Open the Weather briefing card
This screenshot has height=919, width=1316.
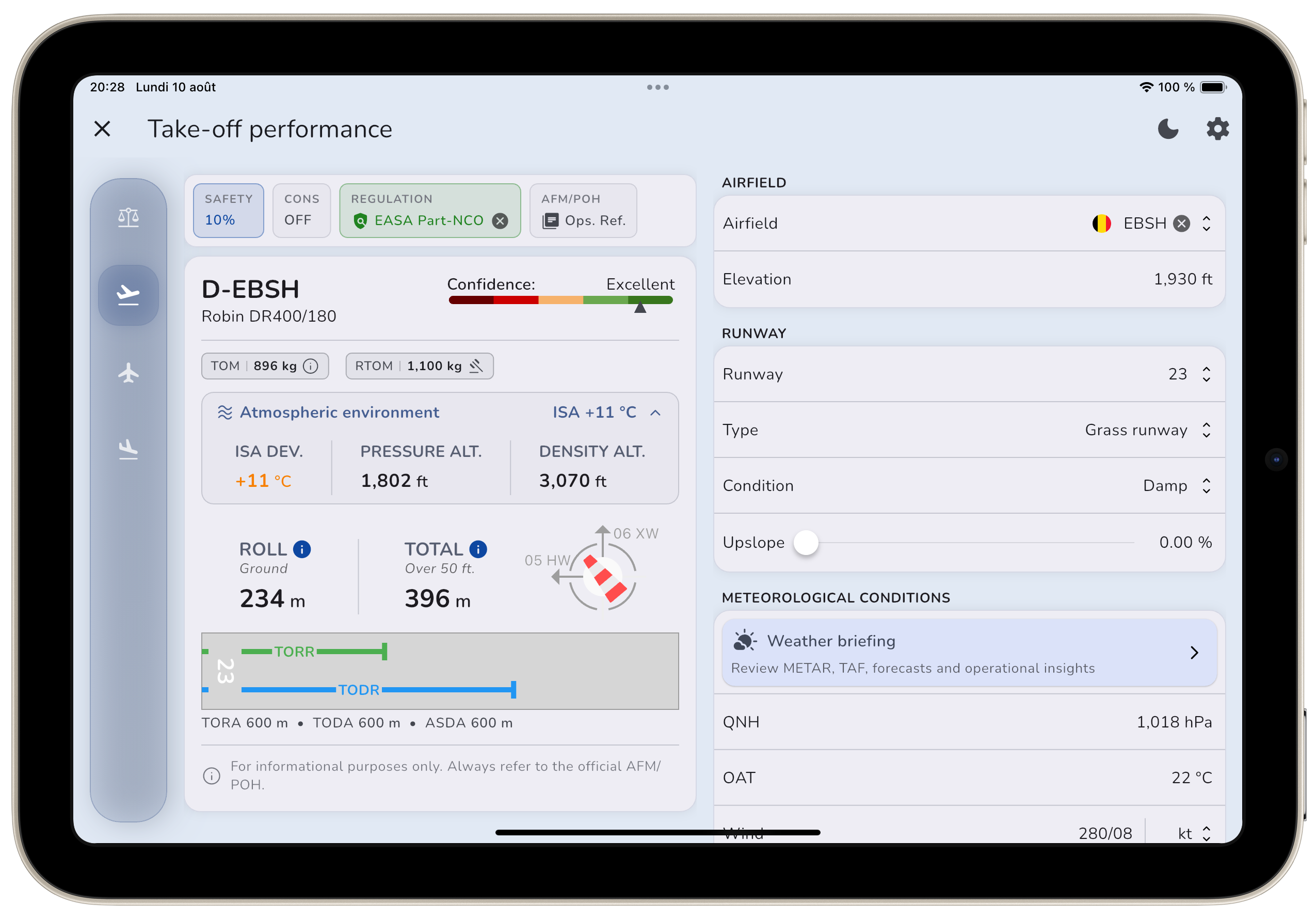pyautogui.click(x=969, y=653)
